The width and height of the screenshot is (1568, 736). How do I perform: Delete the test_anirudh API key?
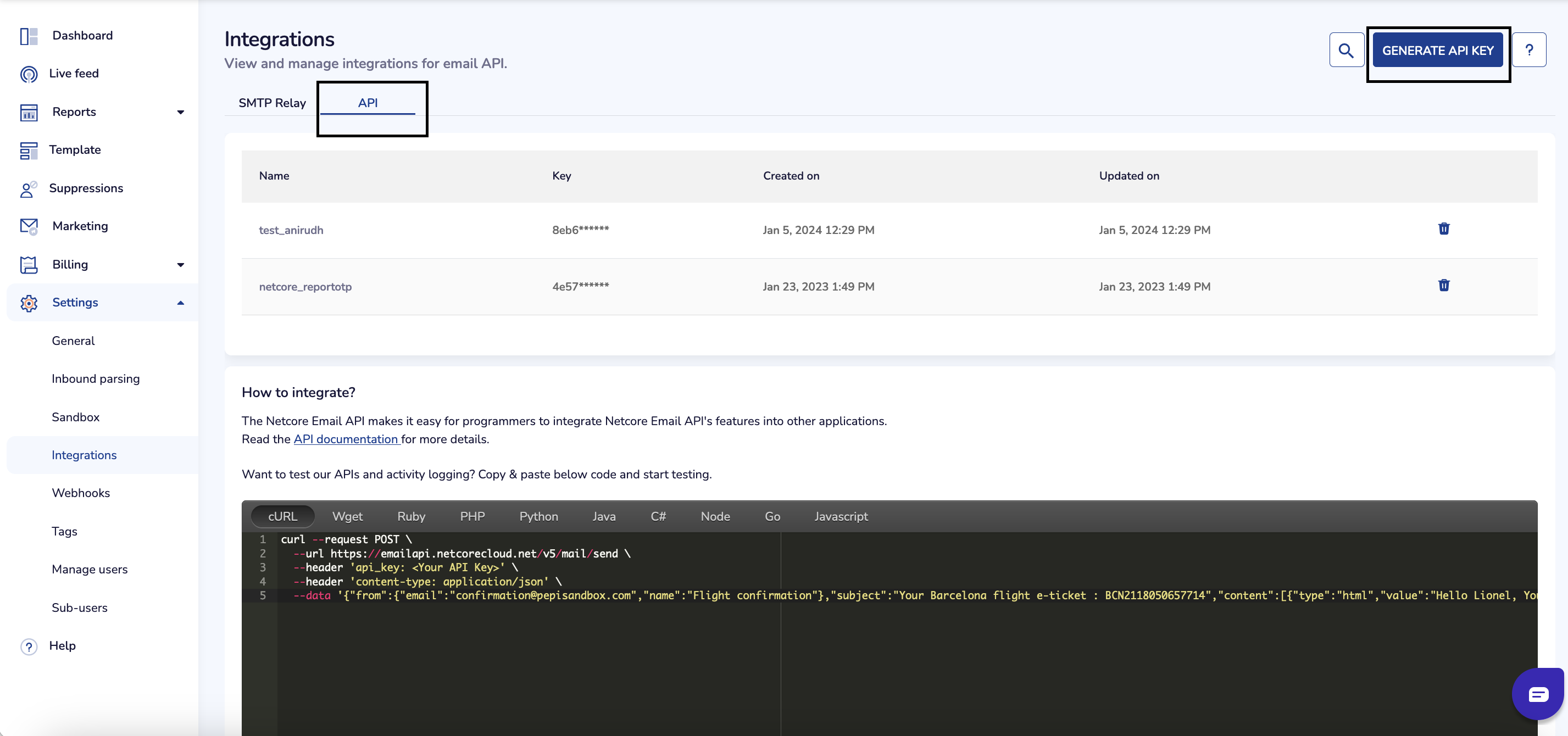tap(1443, 229)
